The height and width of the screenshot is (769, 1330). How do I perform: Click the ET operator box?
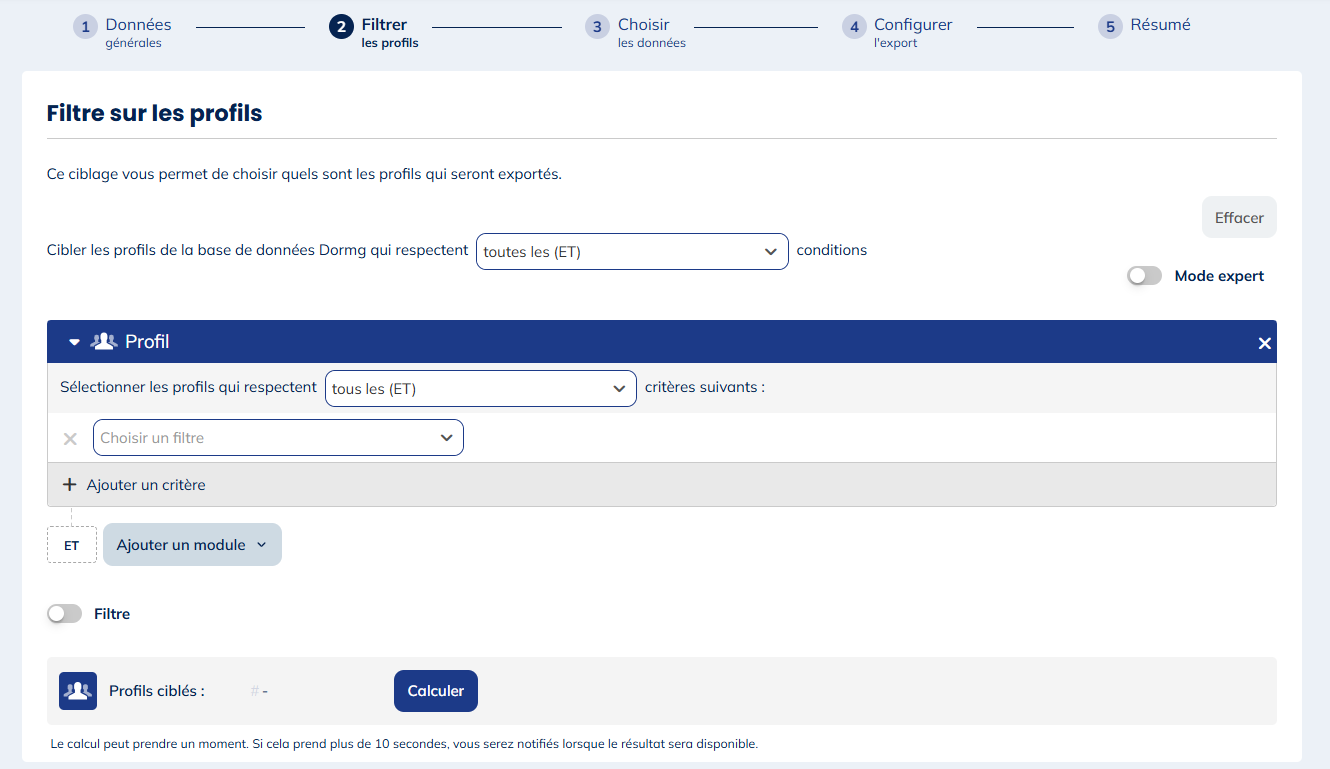point(72,545)
